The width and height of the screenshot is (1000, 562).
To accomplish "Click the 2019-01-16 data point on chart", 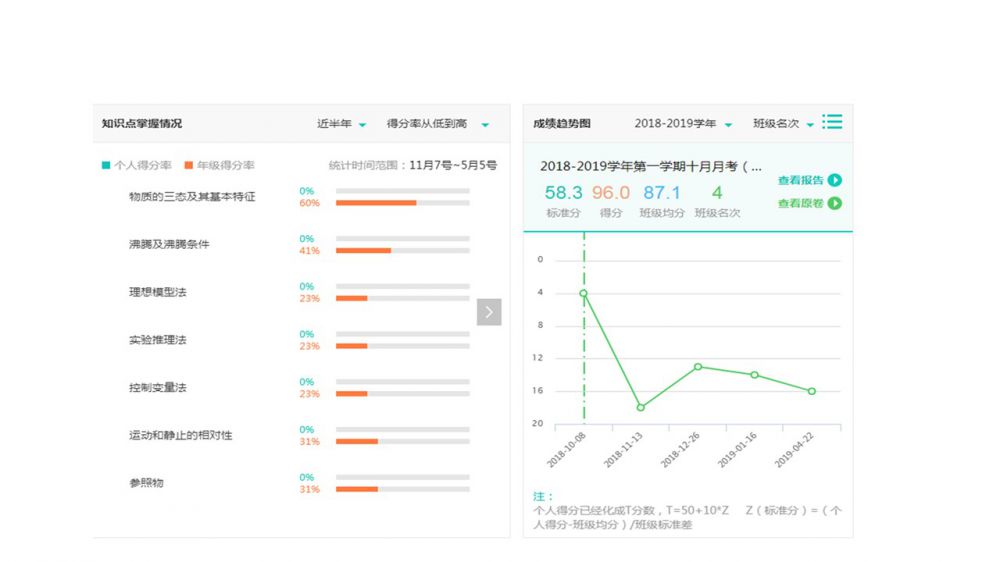I will tap(755, 375).
